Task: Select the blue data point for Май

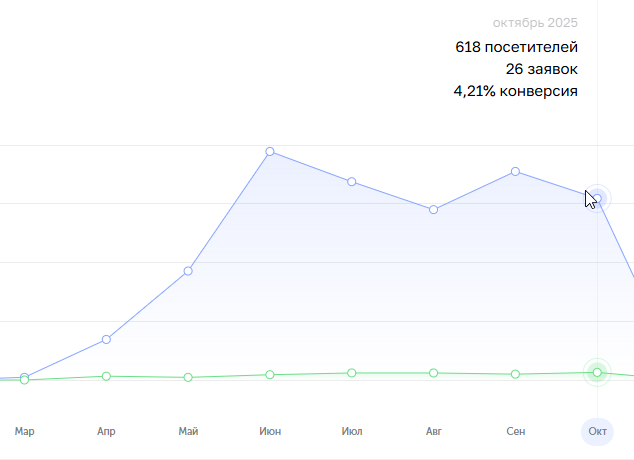Action: click(x=188, y=271)
